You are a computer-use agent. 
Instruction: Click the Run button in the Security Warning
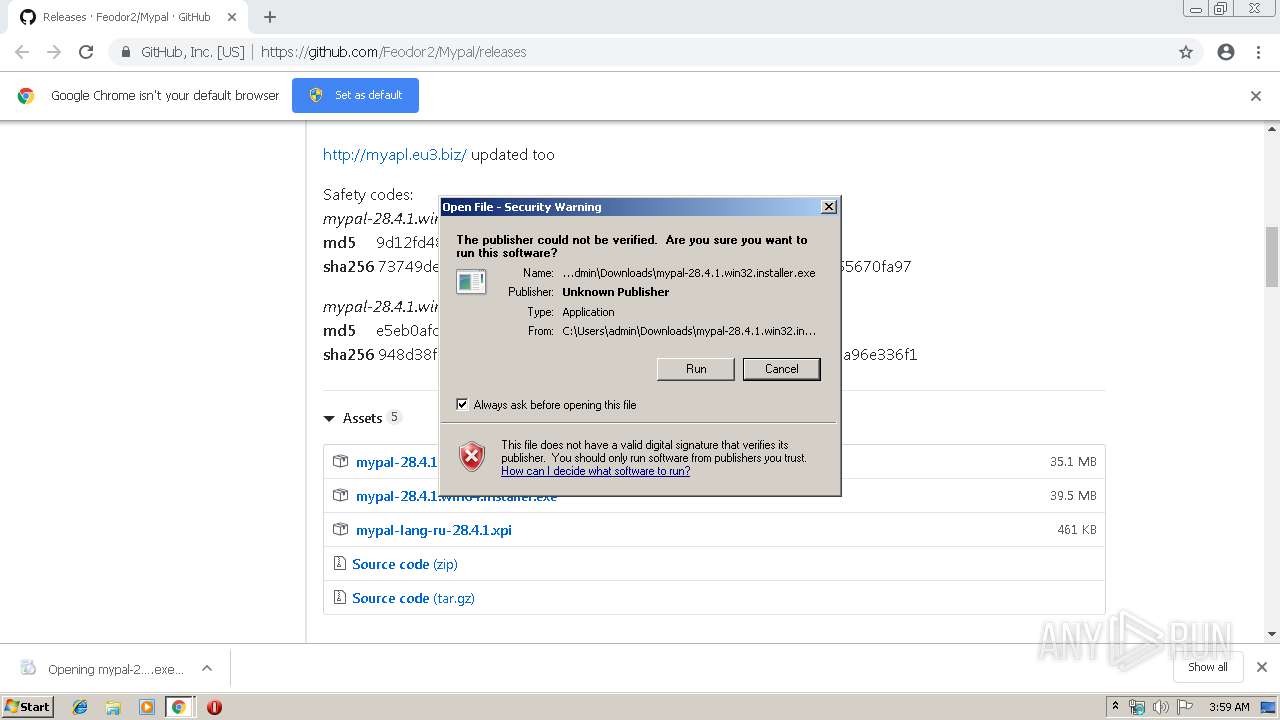coord(696,369)
